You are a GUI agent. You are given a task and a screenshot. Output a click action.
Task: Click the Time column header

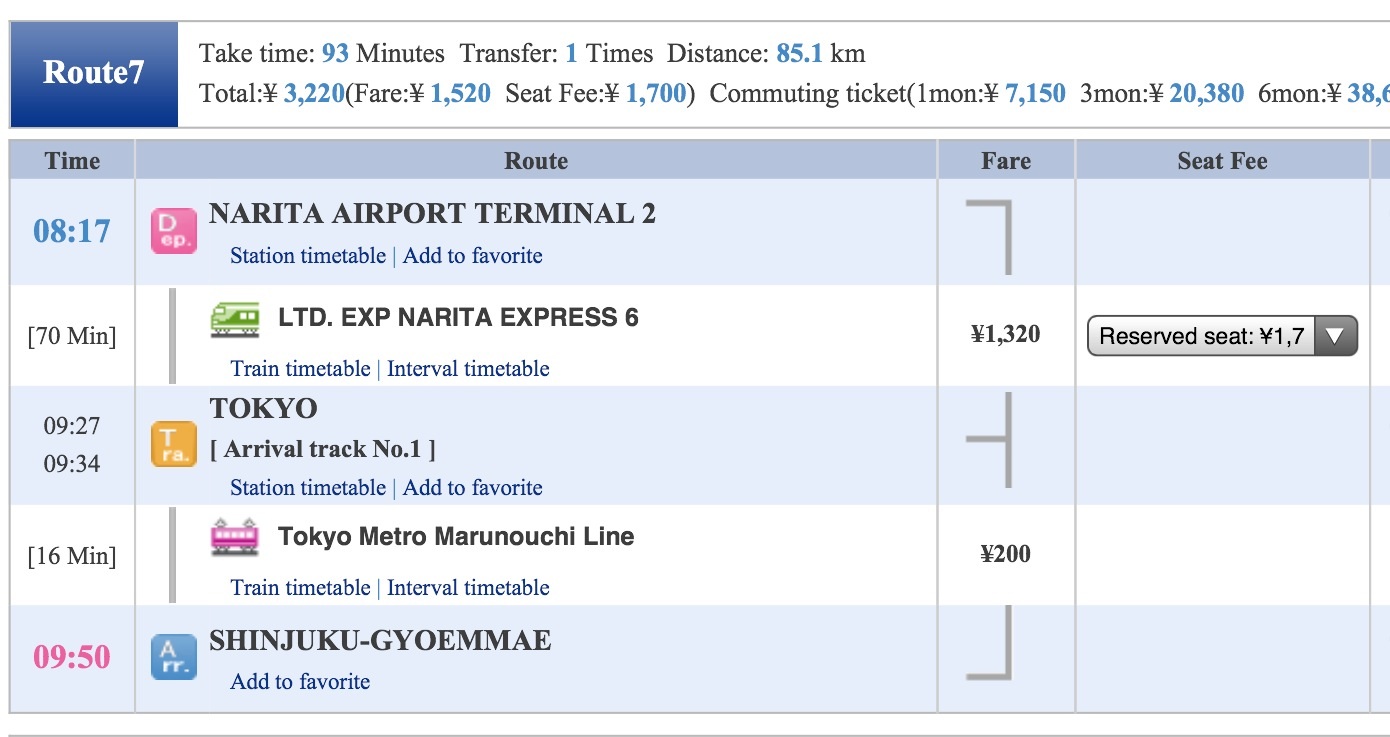pyautogui.click(x=72, y=161)
